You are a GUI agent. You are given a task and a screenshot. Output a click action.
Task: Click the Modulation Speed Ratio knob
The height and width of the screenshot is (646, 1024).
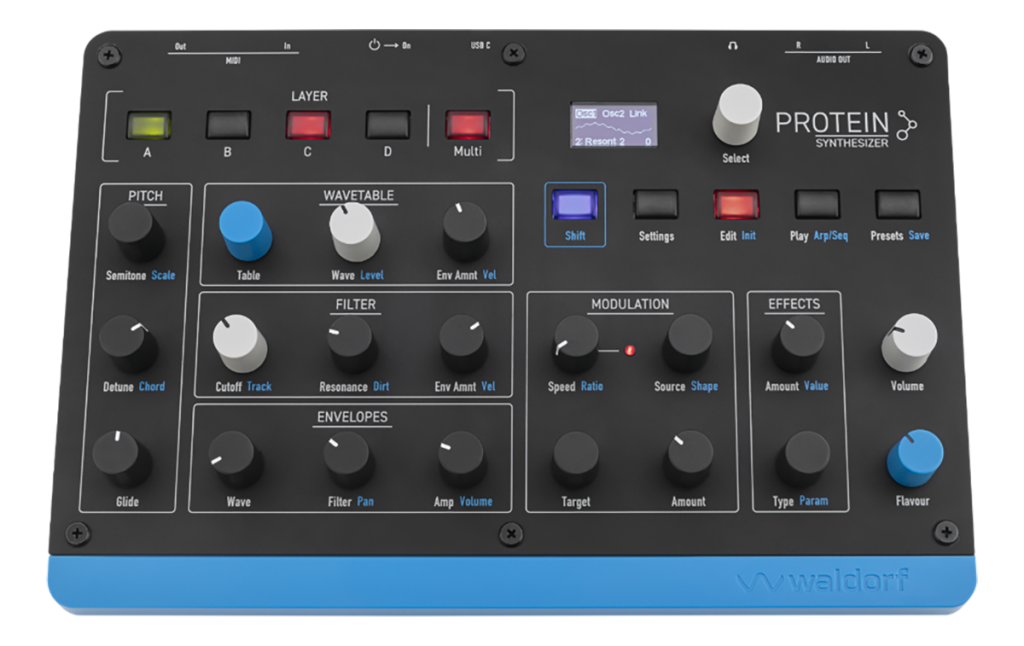click(575, 344)
